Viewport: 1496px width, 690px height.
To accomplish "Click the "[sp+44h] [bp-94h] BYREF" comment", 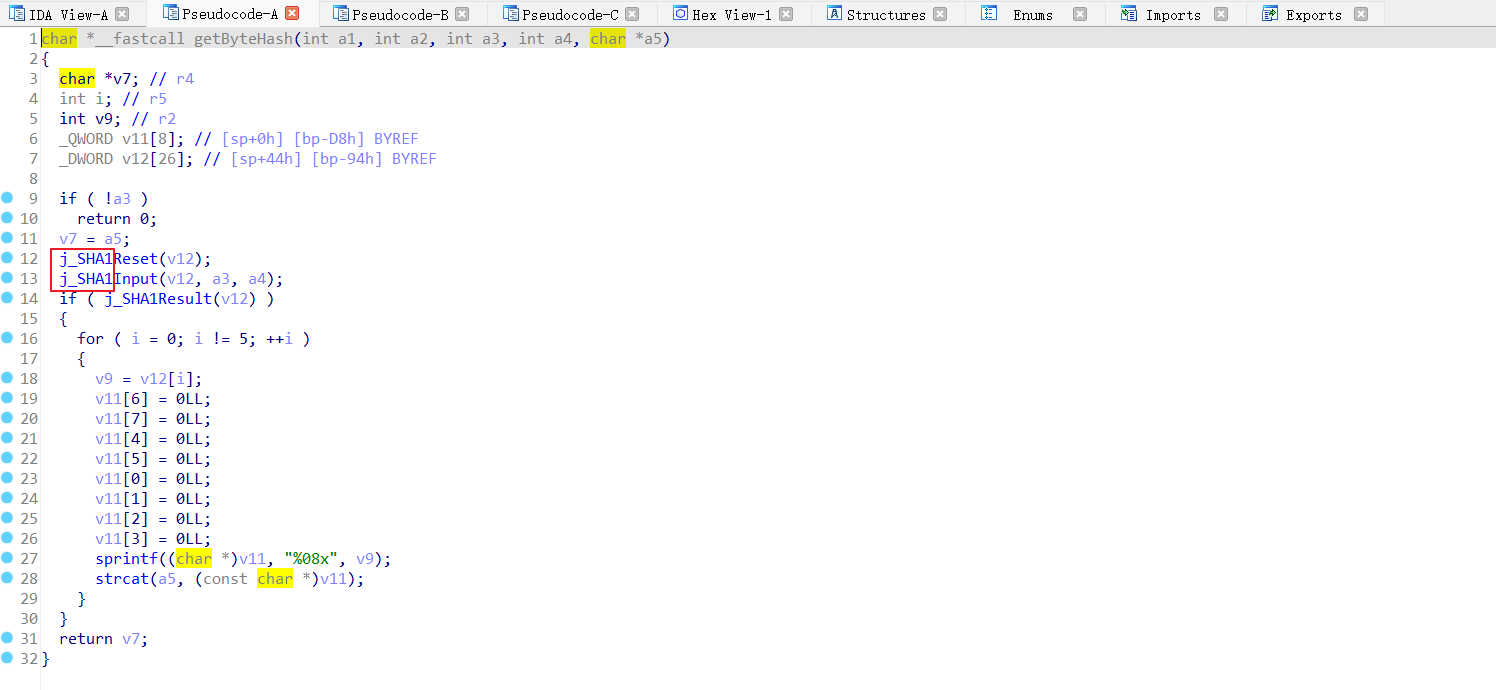I will pyautogui.click(x=333, y=159).
